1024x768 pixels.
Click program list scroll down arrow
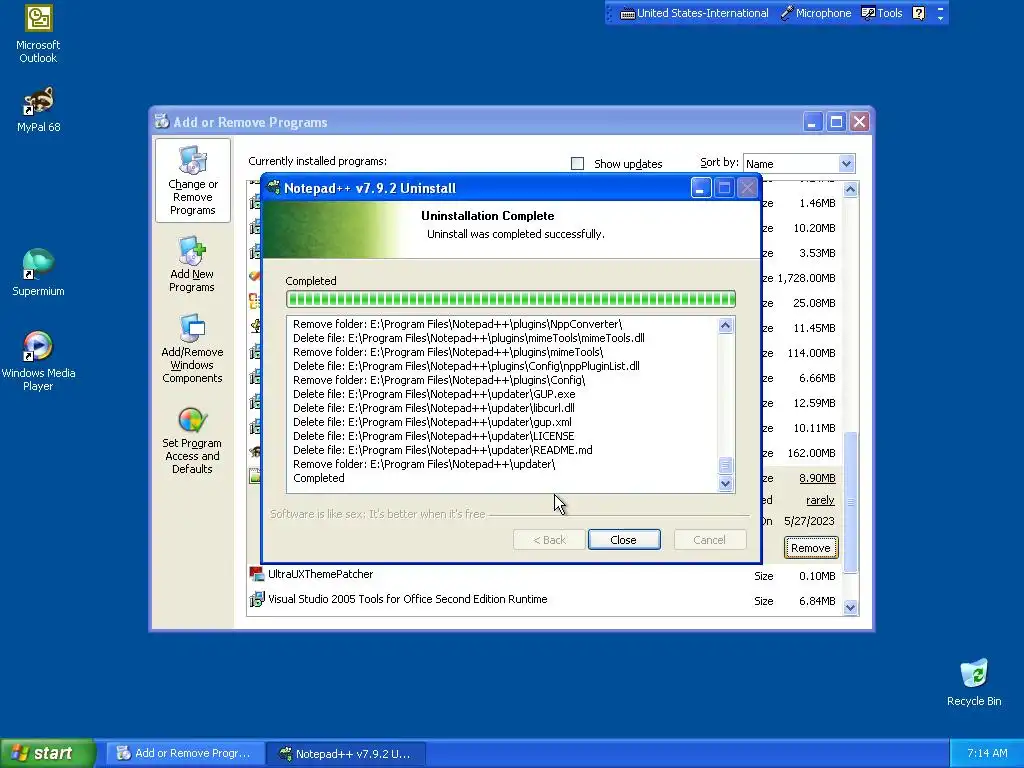pos(850,607)
